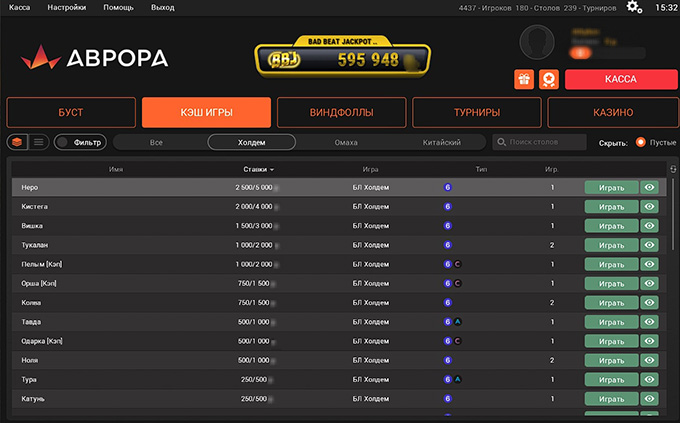680x423 pixels.
Task: Switch to the list view icon
Action: [x=39, y=142]
